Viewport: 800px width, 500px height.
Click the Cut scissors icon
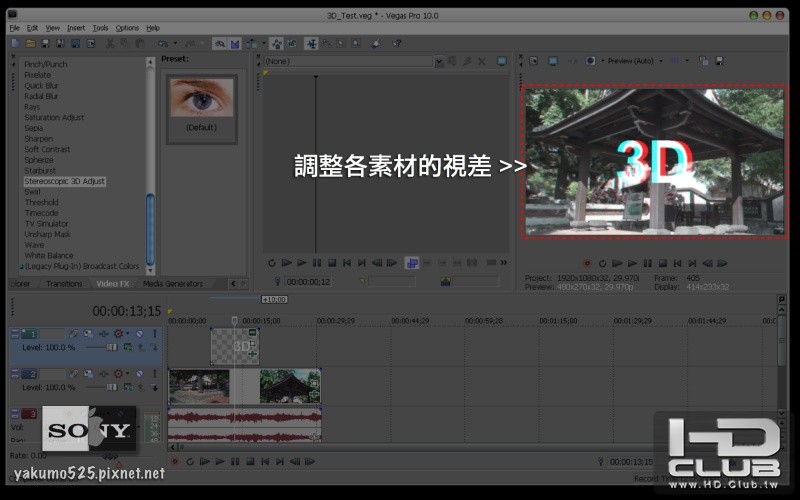110,44
